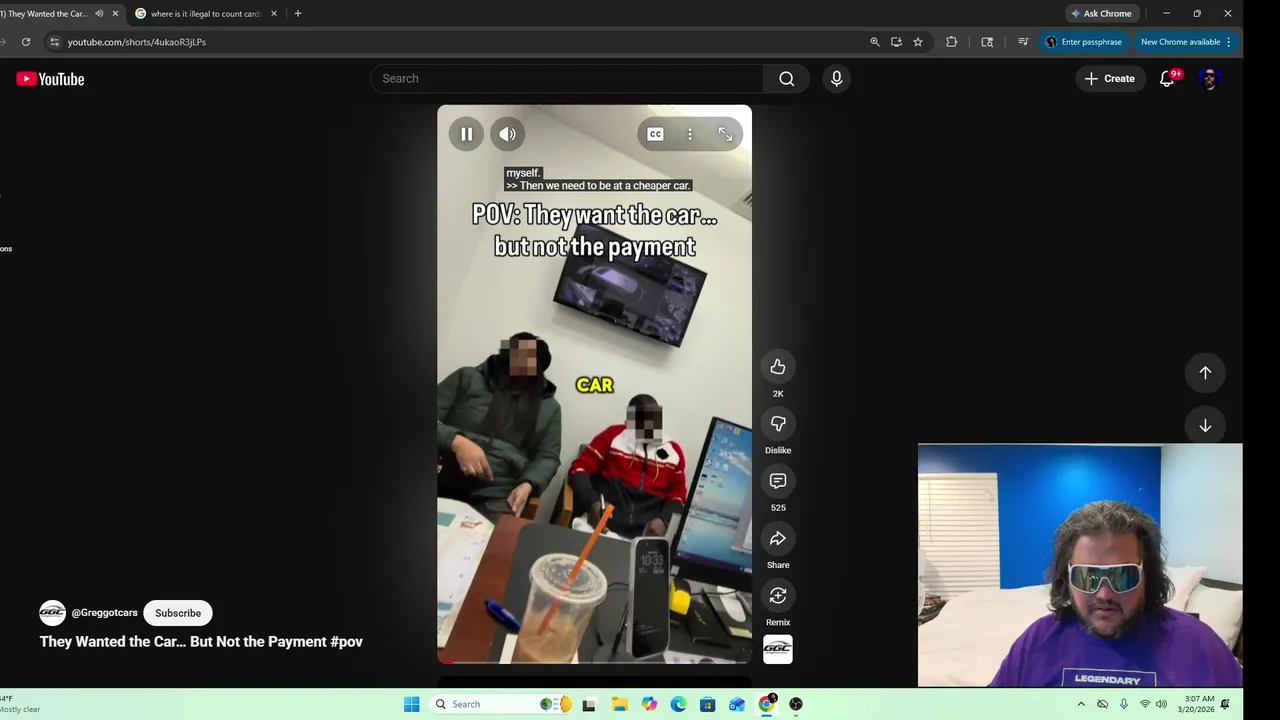Close the 'where is it illegal' tab
The width and height of the screenshot is (1280, 720).
pos(274,14)
